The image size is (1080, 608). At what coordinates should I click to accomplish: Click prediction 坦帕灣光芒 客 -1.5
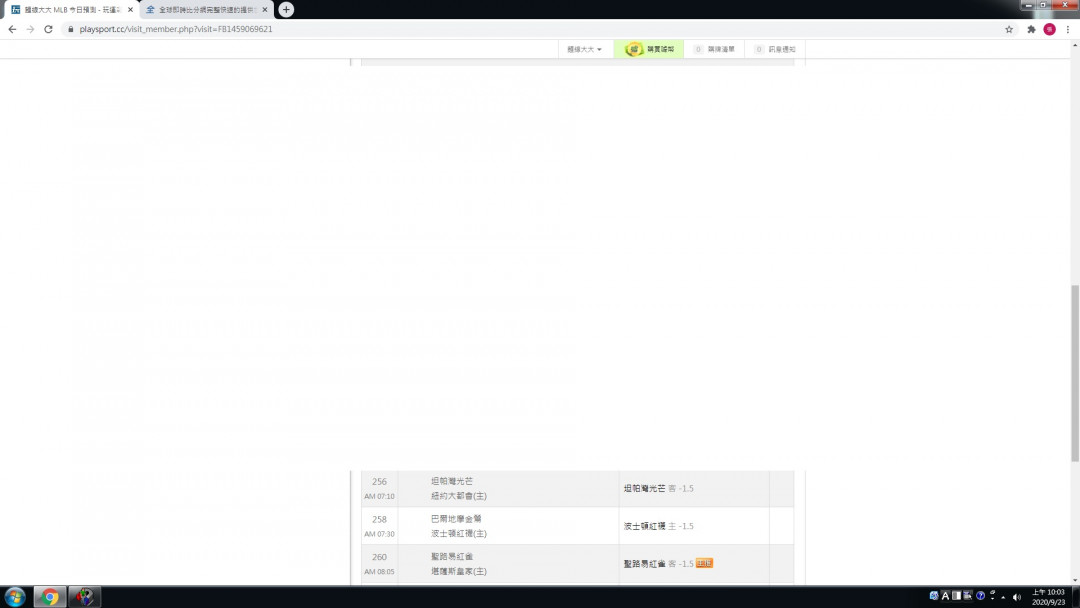pos(658,488)
